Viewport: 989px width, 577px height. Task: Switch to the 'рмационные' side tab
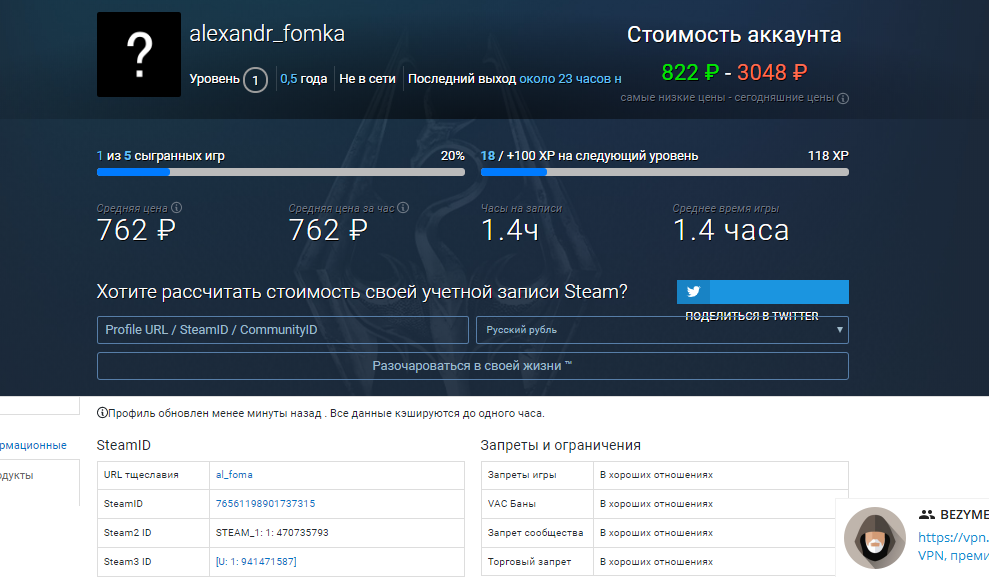(33, 445)
